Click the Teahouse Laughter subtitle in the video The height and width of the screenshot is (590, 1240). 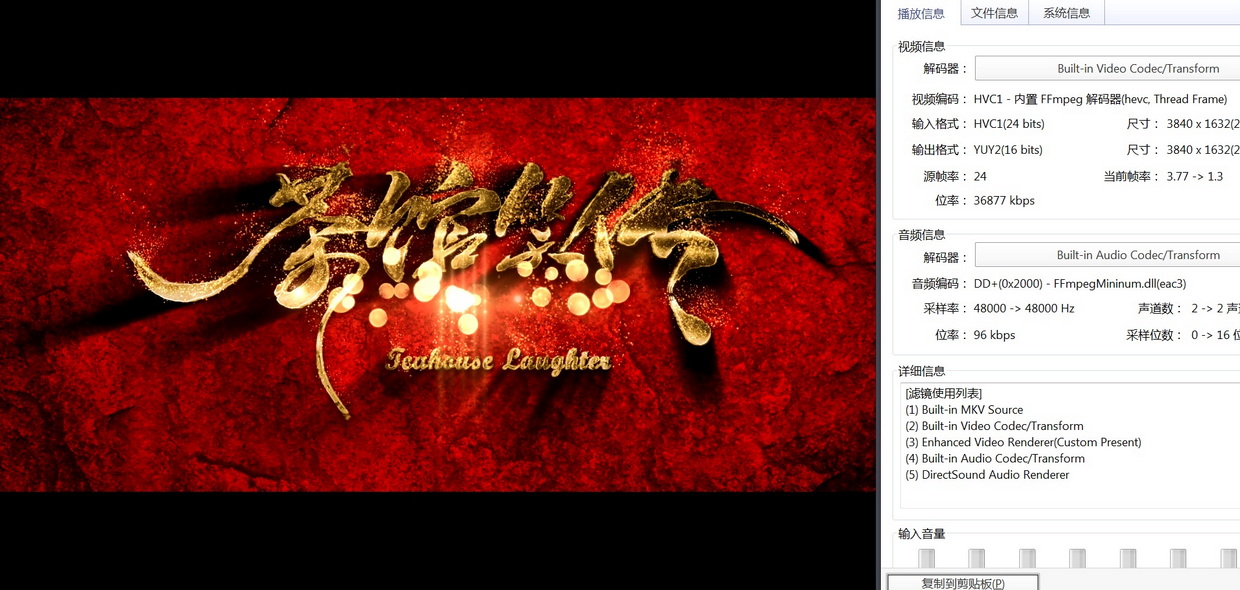[x=498, y=360]
